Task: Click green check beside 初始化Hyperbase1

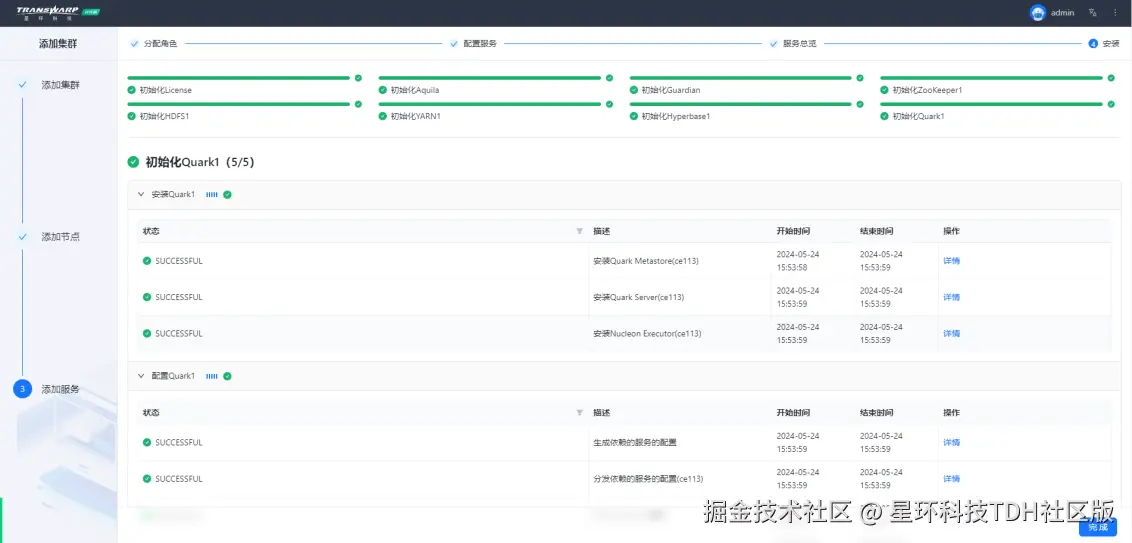Action: pos(634,116)
